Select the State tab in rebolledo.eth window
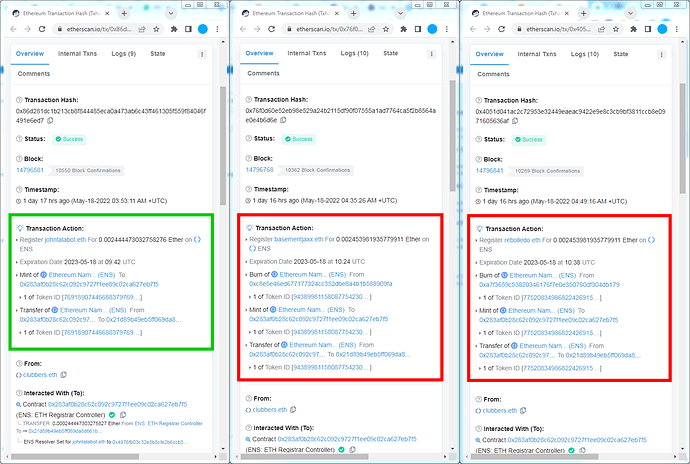This screenshot has width=690, height=464. (x=621, y=54)
